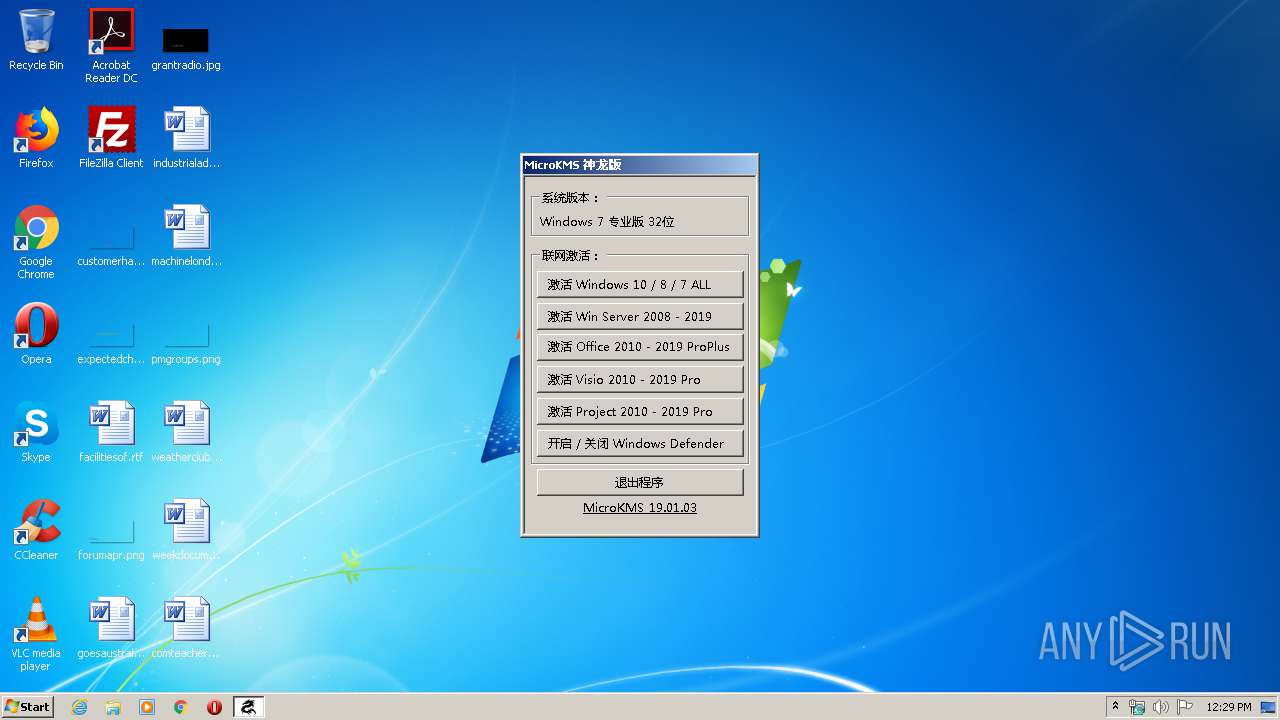The width and height of the screenshot is (1280, 720).
Task: Open the Start menu
Action: coord(28,706)
